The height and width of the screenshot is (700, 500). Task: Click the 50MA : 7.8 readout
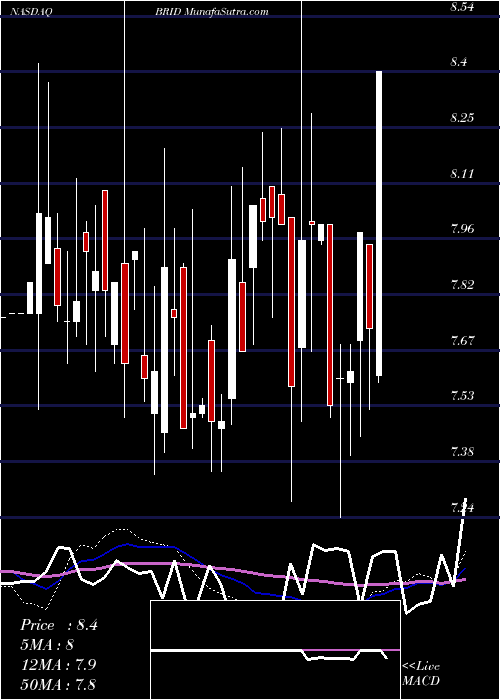pyautogui.click(x=58, y=684)
